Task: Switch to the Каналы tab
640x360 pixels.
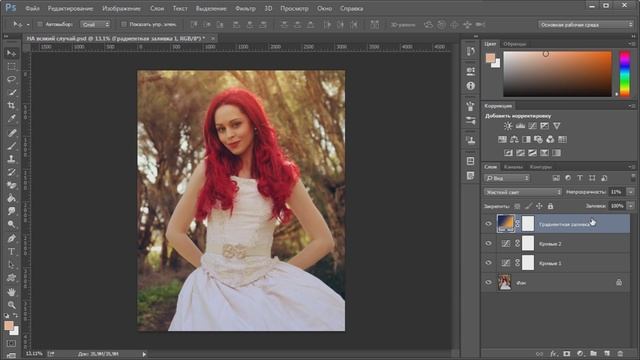Action: tap(513, 167)
